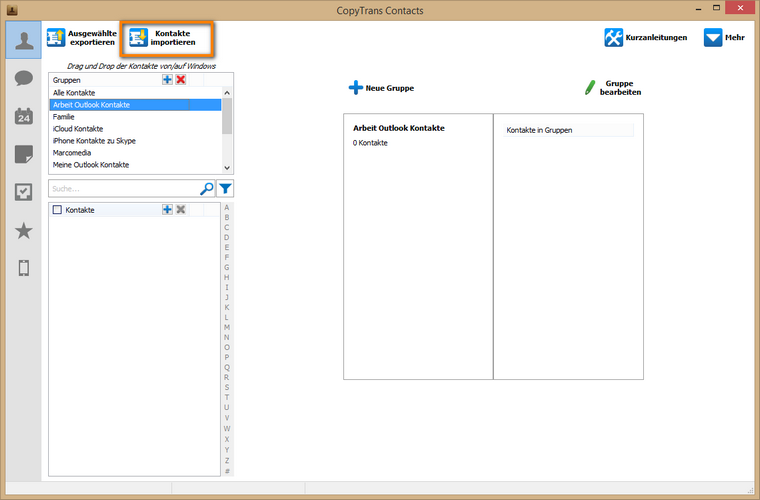Click the CopyTrans app icon in title bar
Image resolution: width=760 pixels, height=500 pixels.
[x=12, y=10]
